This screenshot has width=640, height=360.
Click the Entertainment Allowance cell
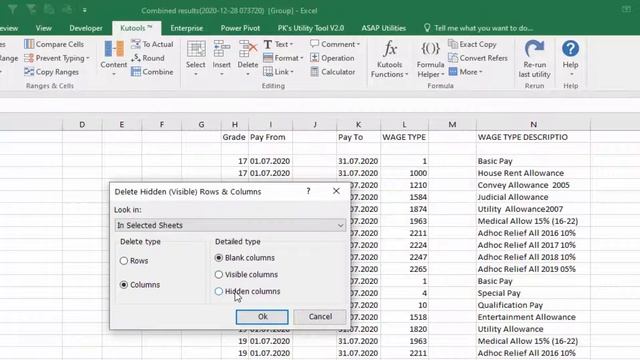click(533, 317)
